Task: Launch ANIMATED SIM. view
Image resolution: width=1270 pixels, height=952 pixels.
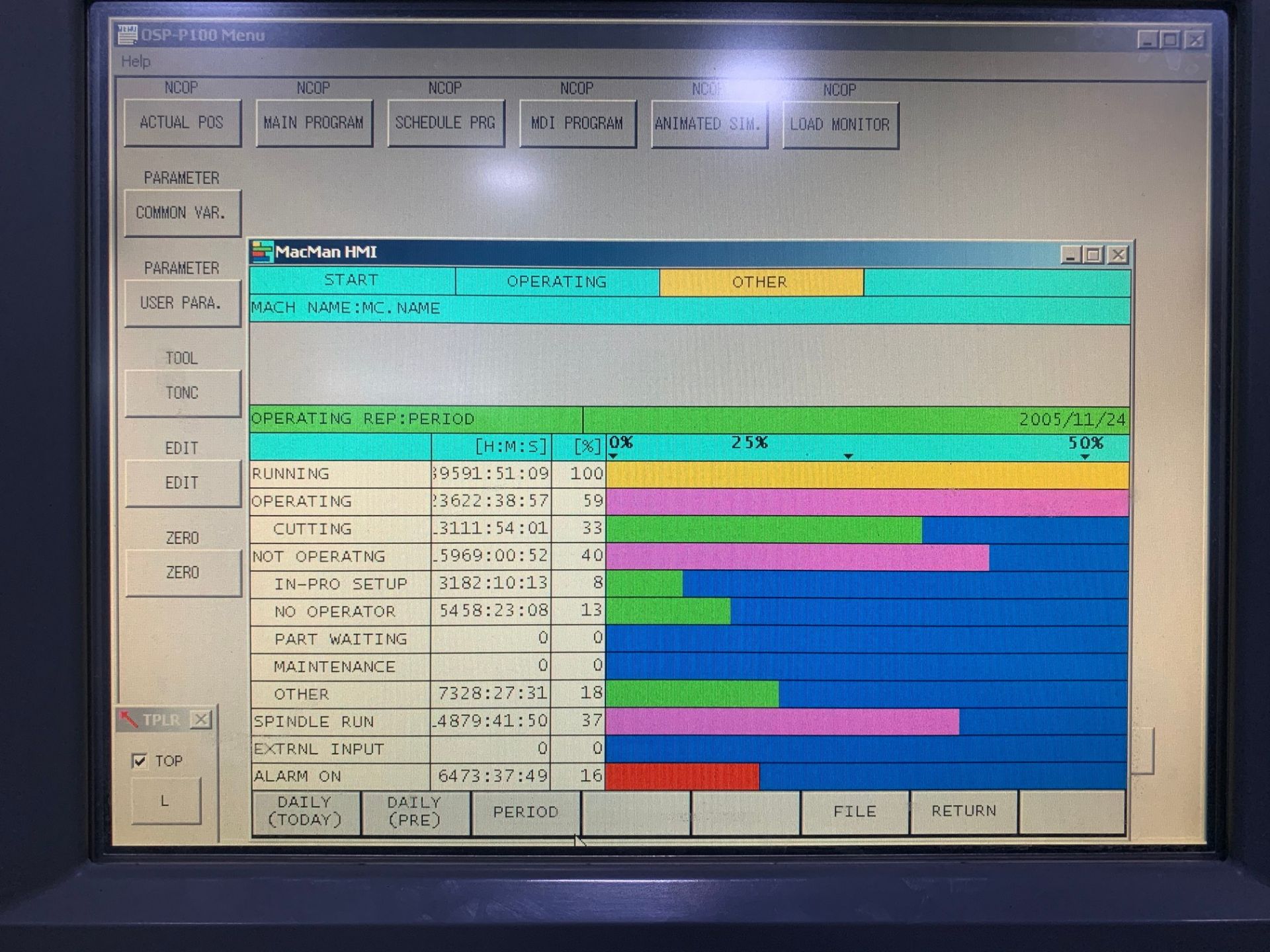Action: (x=709, y=124)
